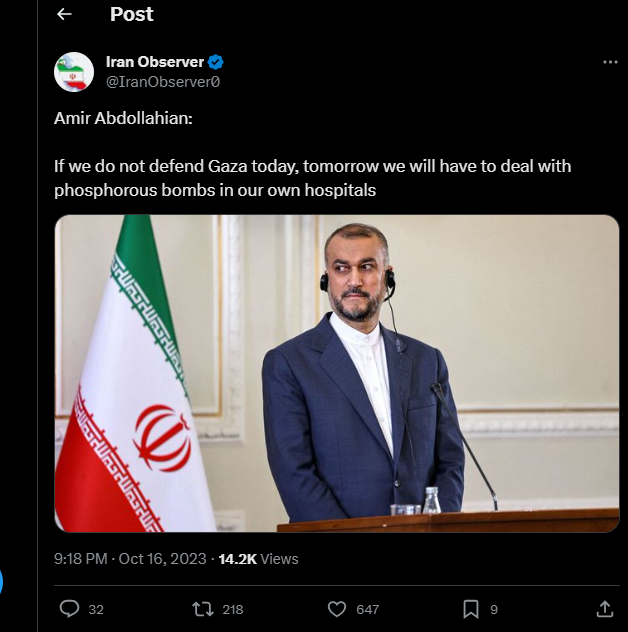This screenshot has height=632, width=628.
Task: Open the attached photo with Iranian flag
Action: click(x=337, y=373)
